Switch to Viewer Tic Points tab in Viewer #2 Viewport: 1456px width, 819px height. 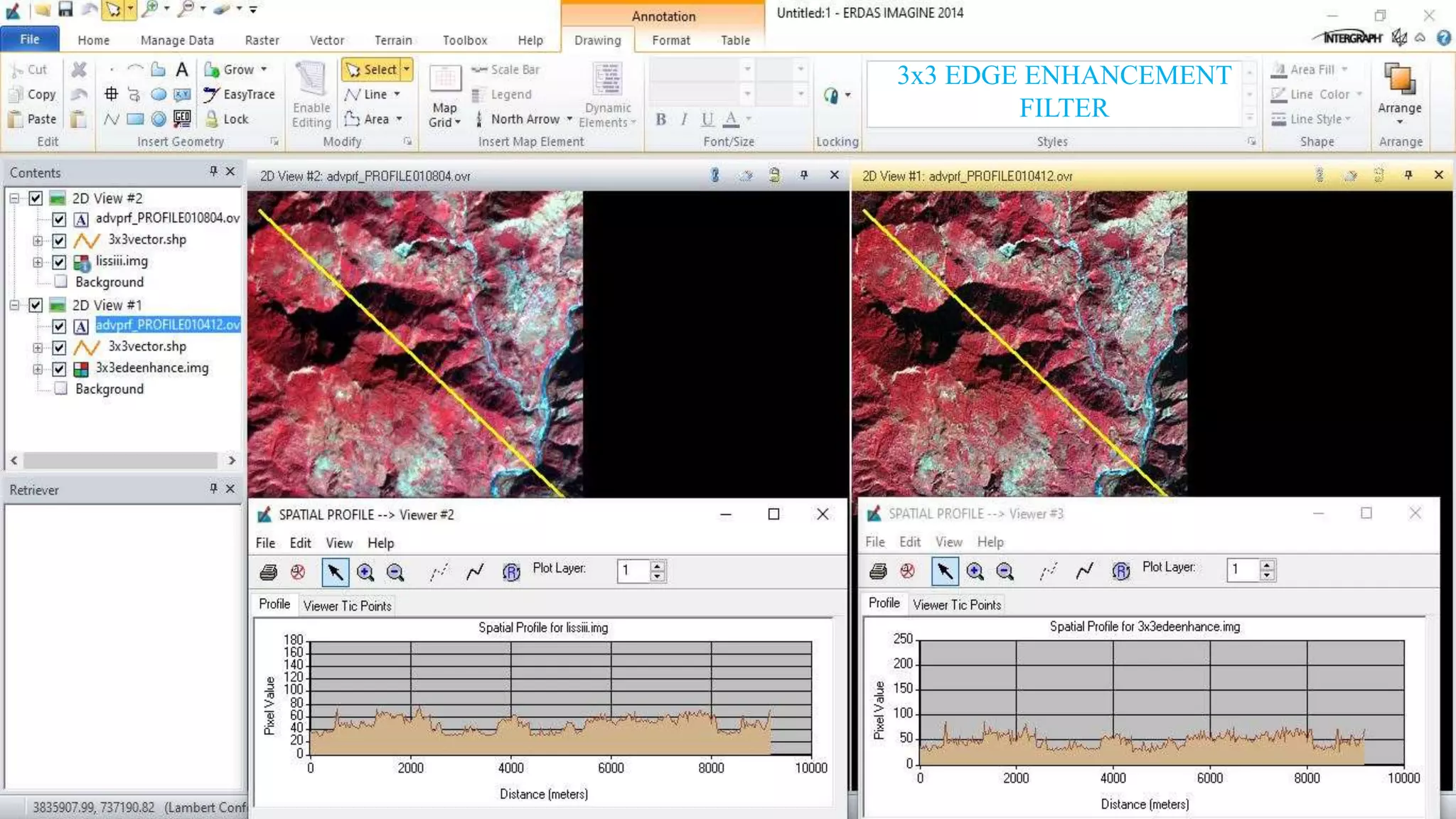347,606
